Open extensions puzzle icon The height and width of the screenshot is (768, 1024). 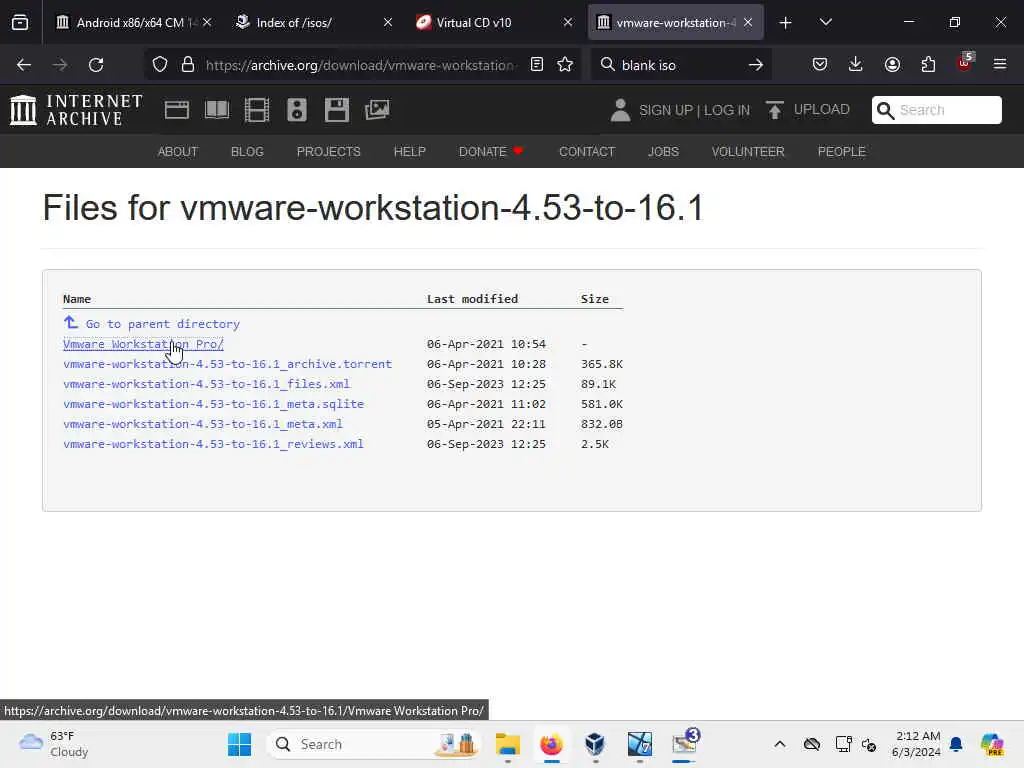click(x=928, y=65)
